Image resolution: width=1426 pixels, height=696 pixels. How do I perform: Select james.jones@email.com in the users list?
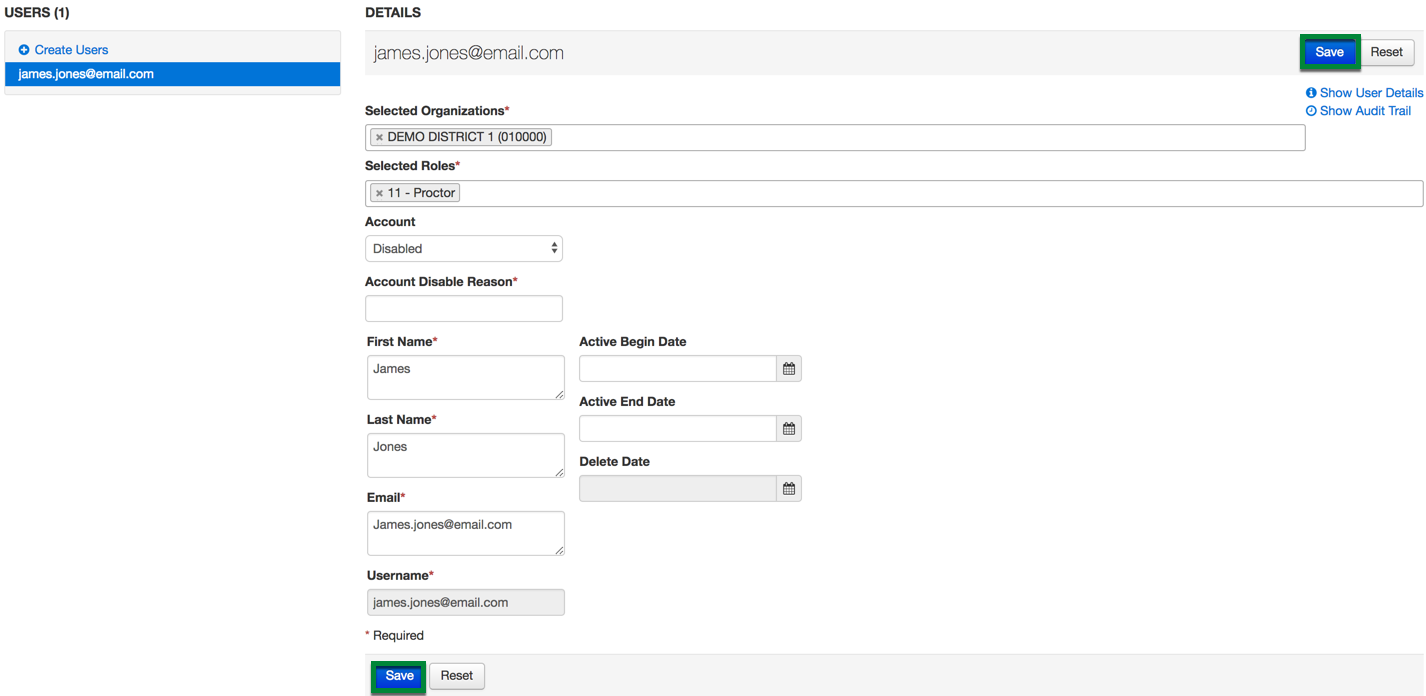(86, 74)
